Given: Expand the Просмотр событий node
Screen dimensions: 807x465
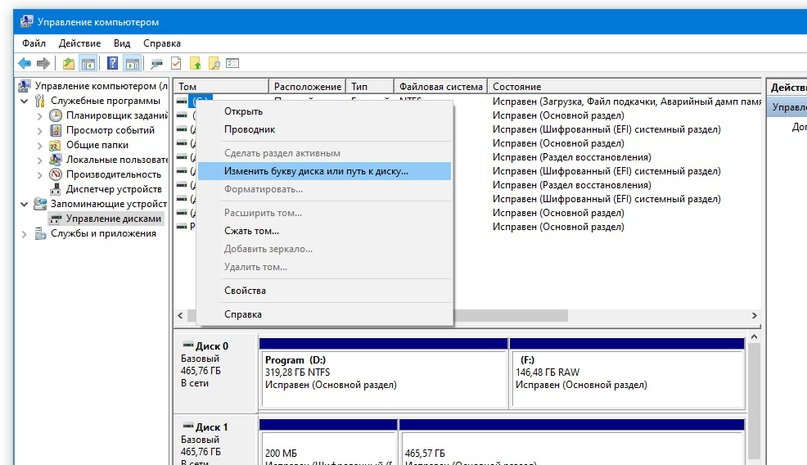Looking at the screenshot, I should point(40,131).
